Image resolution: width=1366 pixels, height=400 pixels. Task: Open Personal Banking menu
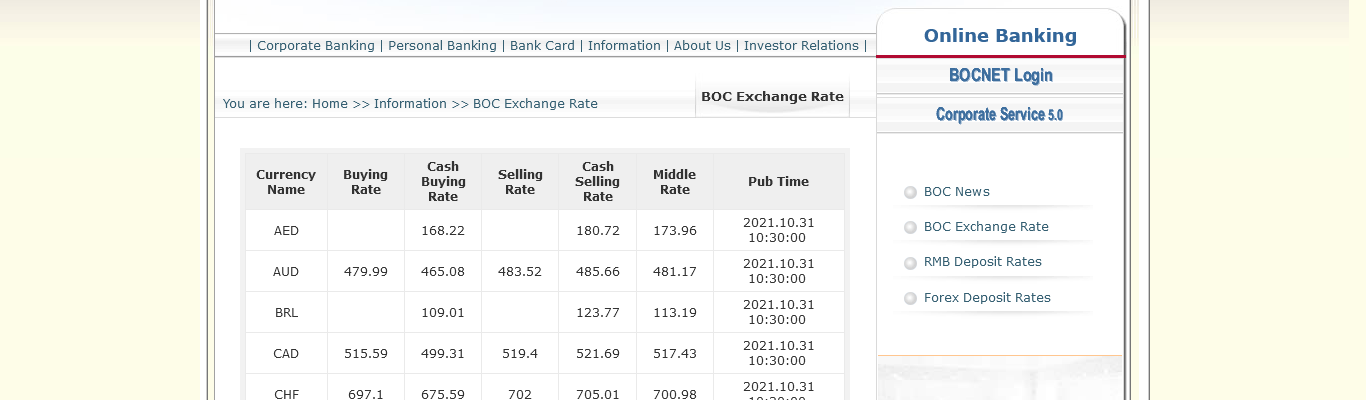(x=442, y=46)
